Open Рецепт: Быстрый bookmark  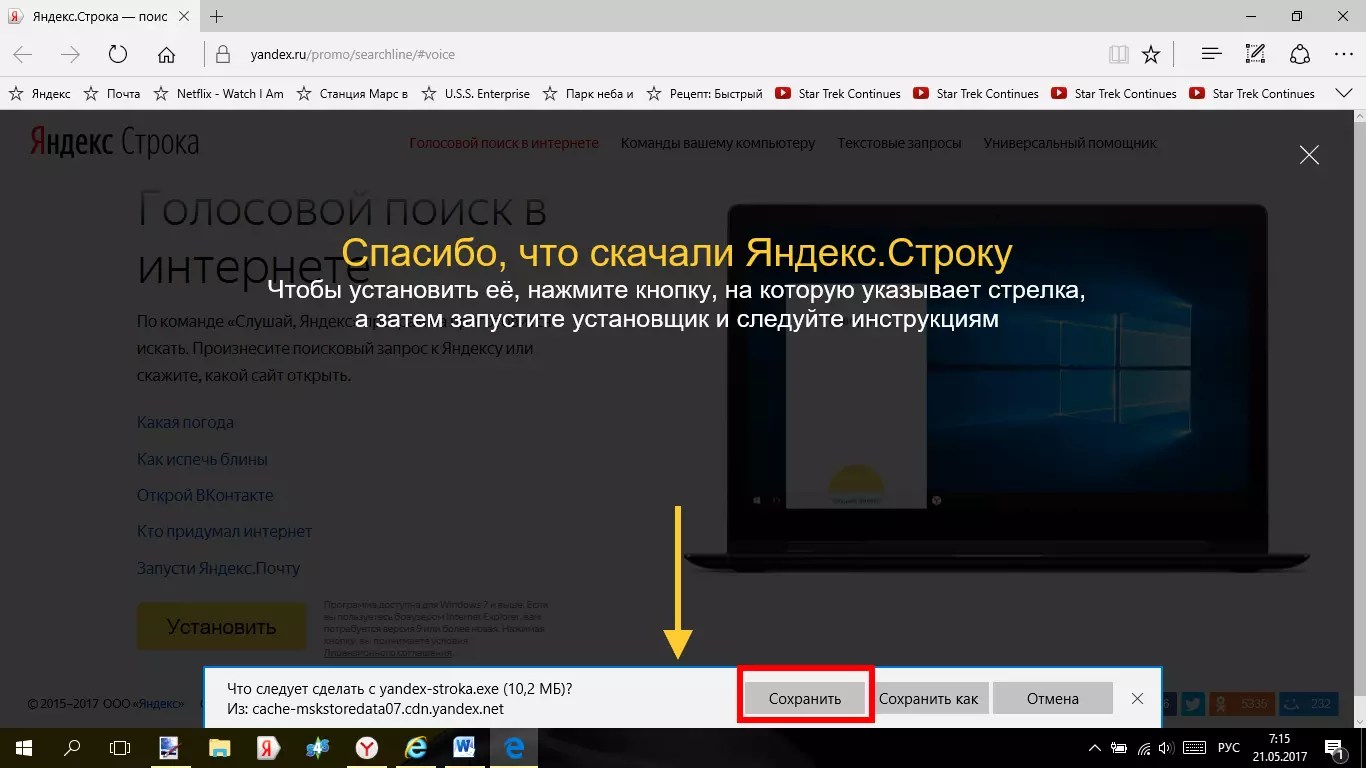pyautogui.click(x=705, y=93)
